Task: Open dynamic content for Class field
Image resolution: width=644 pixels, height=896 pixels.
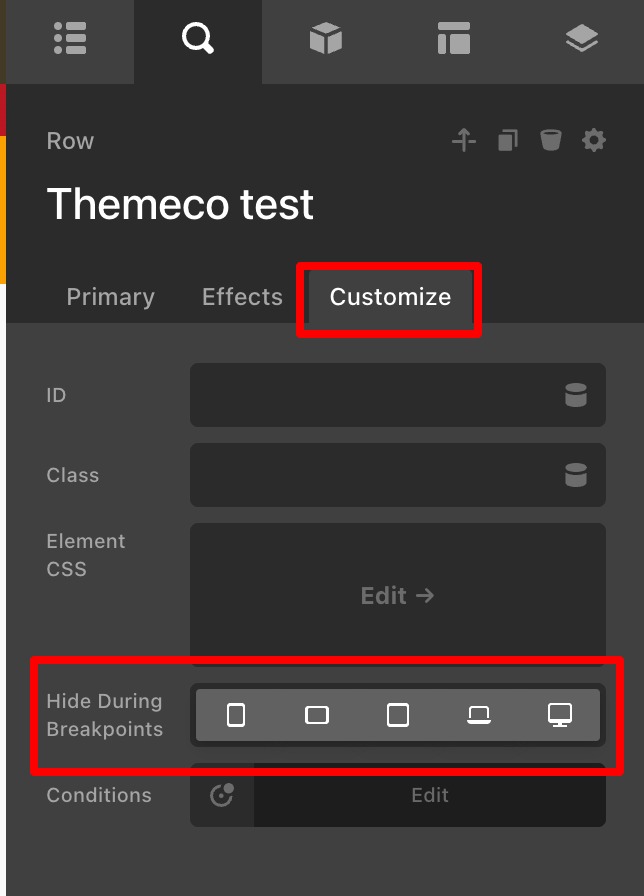Action: click(x=575, y=475)
